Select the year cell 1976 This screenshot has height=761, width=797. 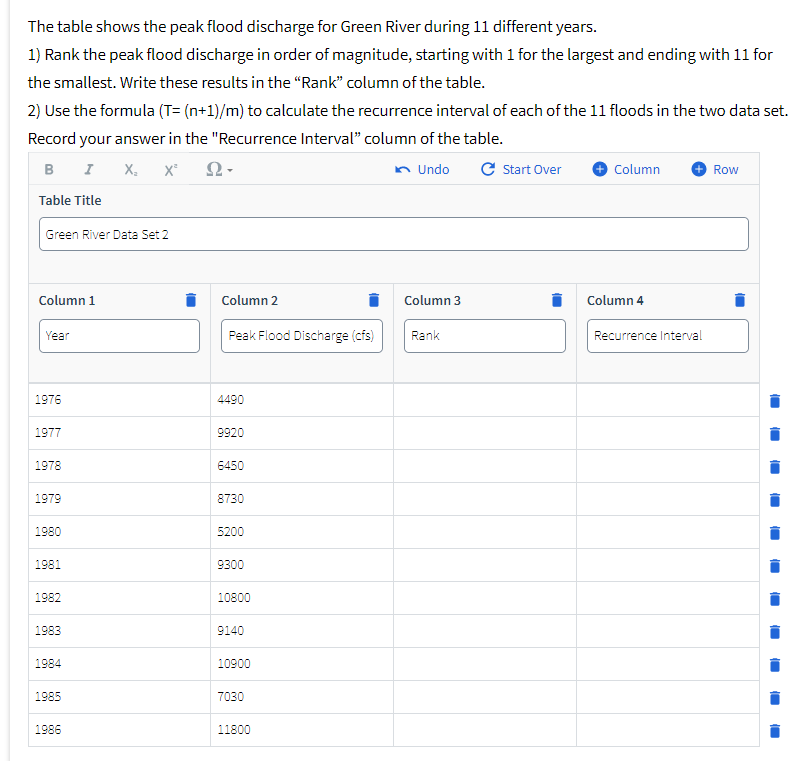pyautogui.click(x=119, y=400)
